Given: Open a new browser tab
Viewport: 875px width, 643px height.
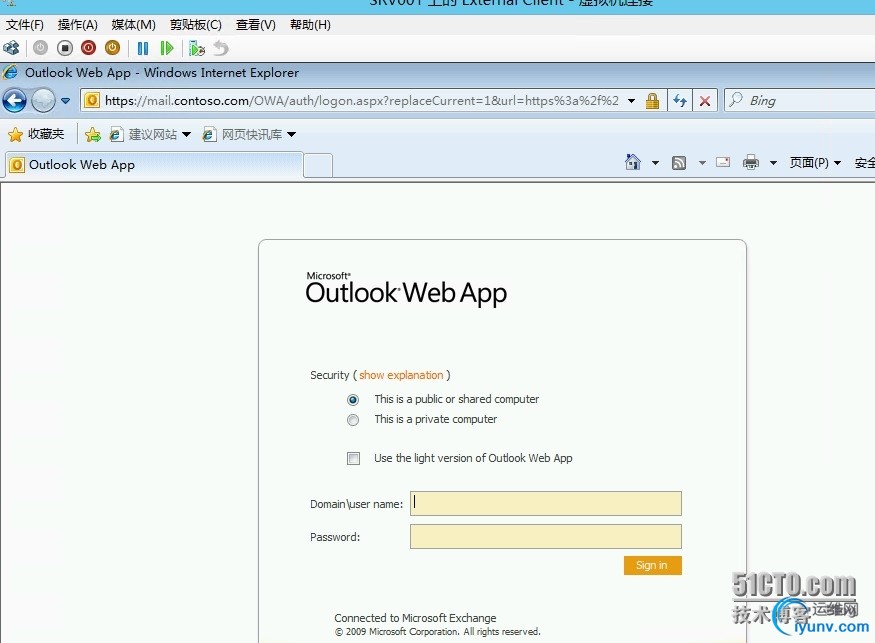Looking at the screenshot, I should tap(318, 166).
